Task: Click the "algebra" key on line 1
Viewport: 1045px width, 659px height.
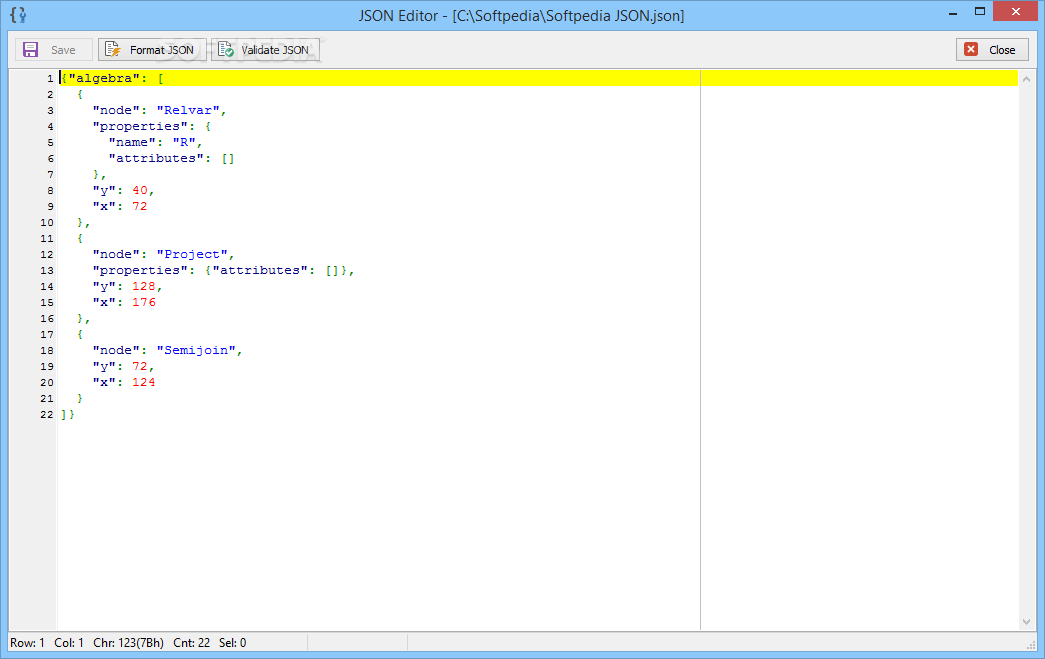Action: pos(104,79)
